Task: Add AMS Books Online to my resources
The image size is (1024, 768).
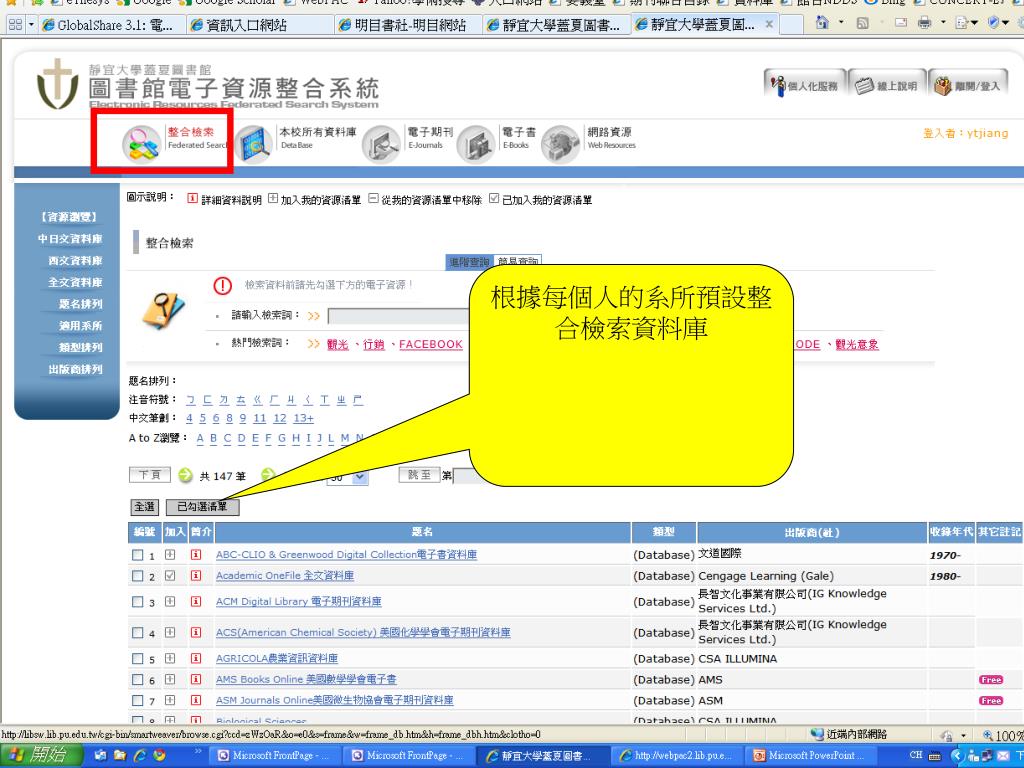Action: click(170, 679)
